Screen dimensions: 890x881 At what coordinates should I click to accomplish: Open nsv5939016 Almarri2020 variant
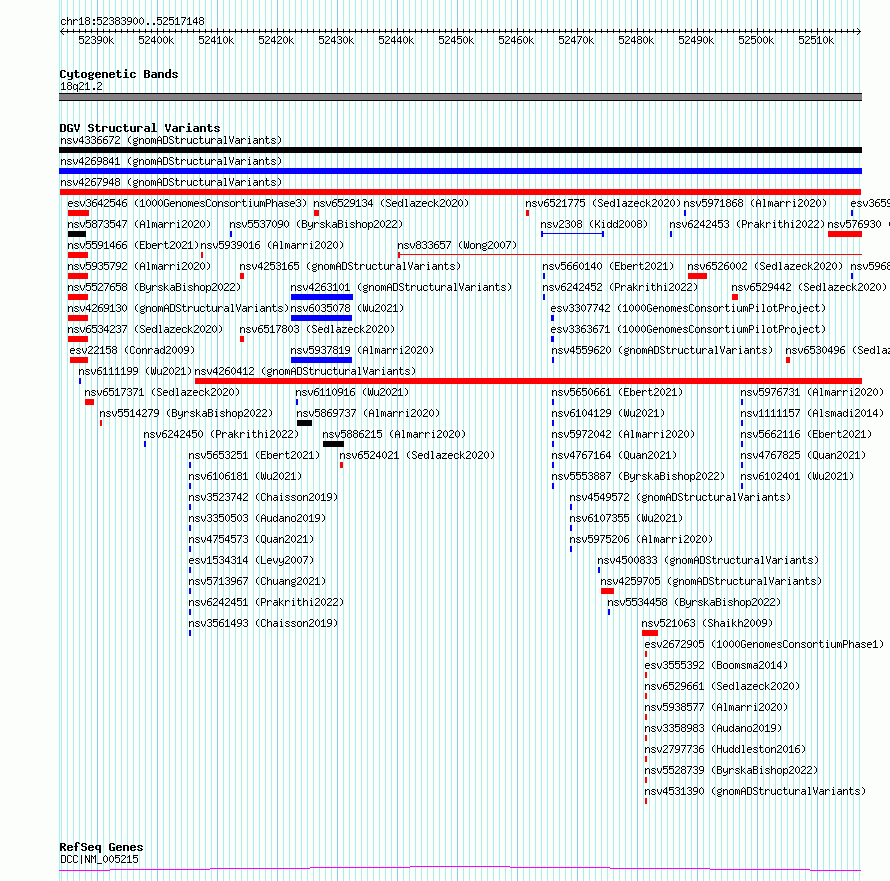272,245
